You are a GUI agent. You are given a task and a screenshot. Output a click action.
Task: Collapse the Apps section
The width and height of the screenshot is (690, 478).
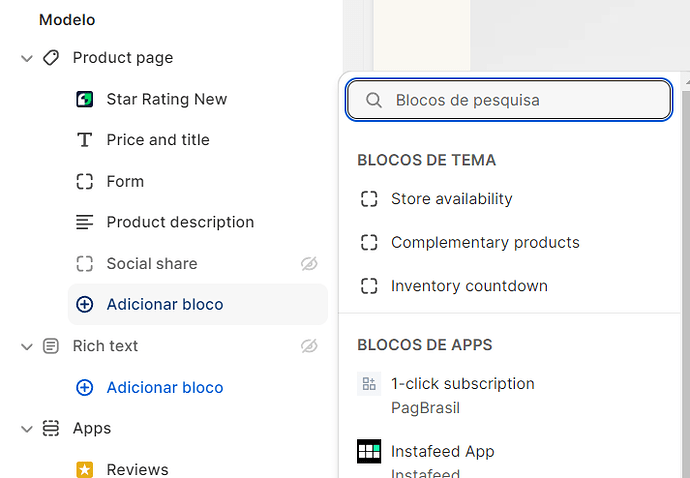pos(26,428)
